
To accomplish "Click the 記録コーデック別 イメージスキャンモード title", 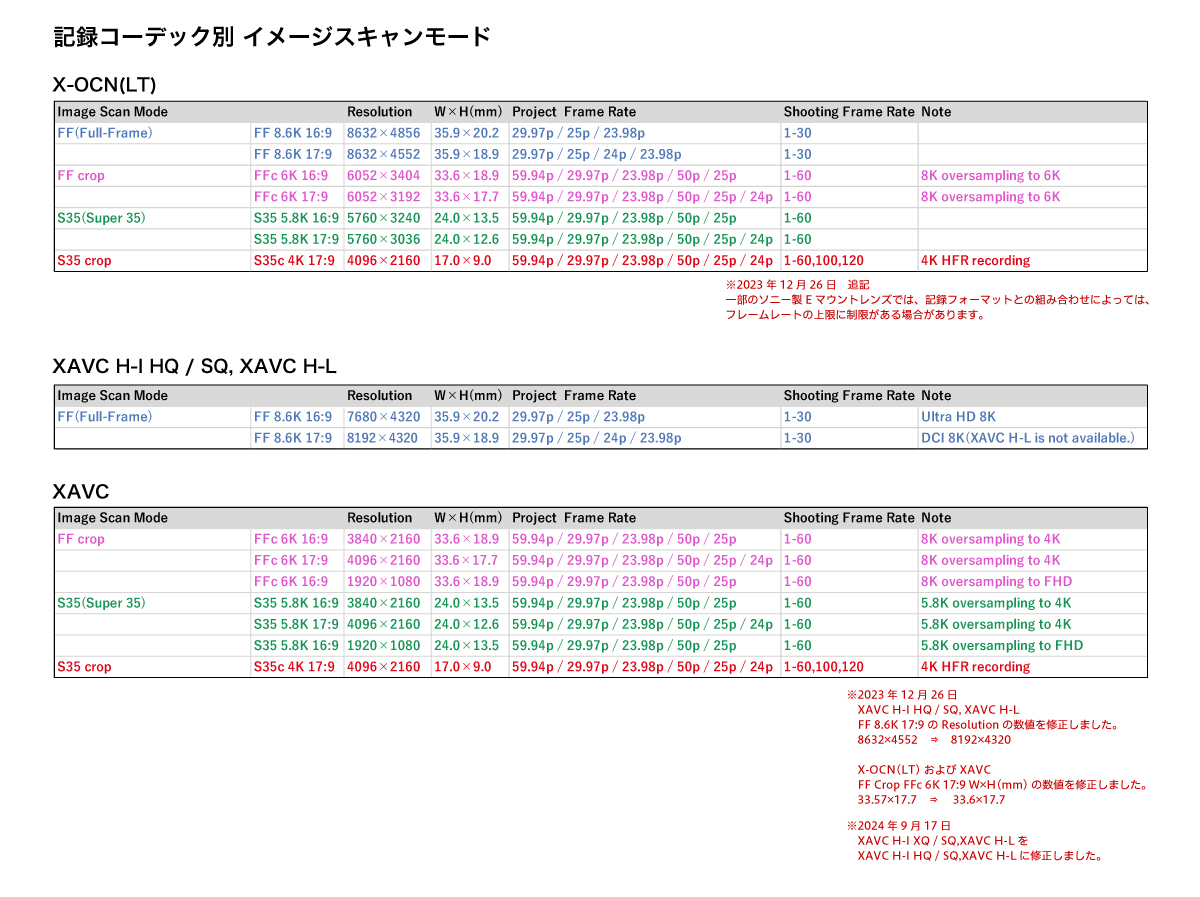I will tap(271, 38).
